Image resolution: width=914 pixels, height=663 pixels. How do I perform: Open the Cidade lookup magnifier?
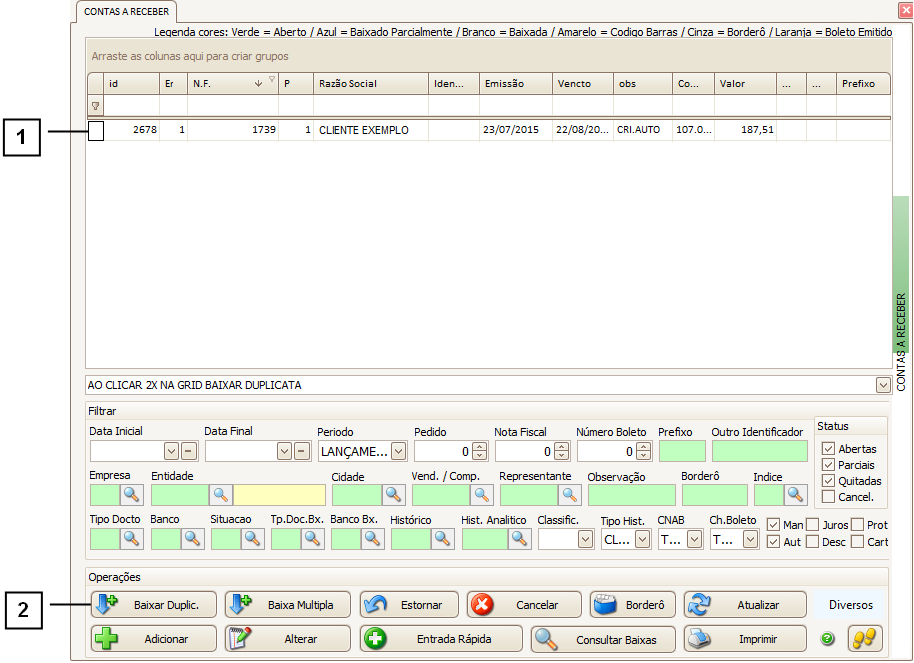393,494
